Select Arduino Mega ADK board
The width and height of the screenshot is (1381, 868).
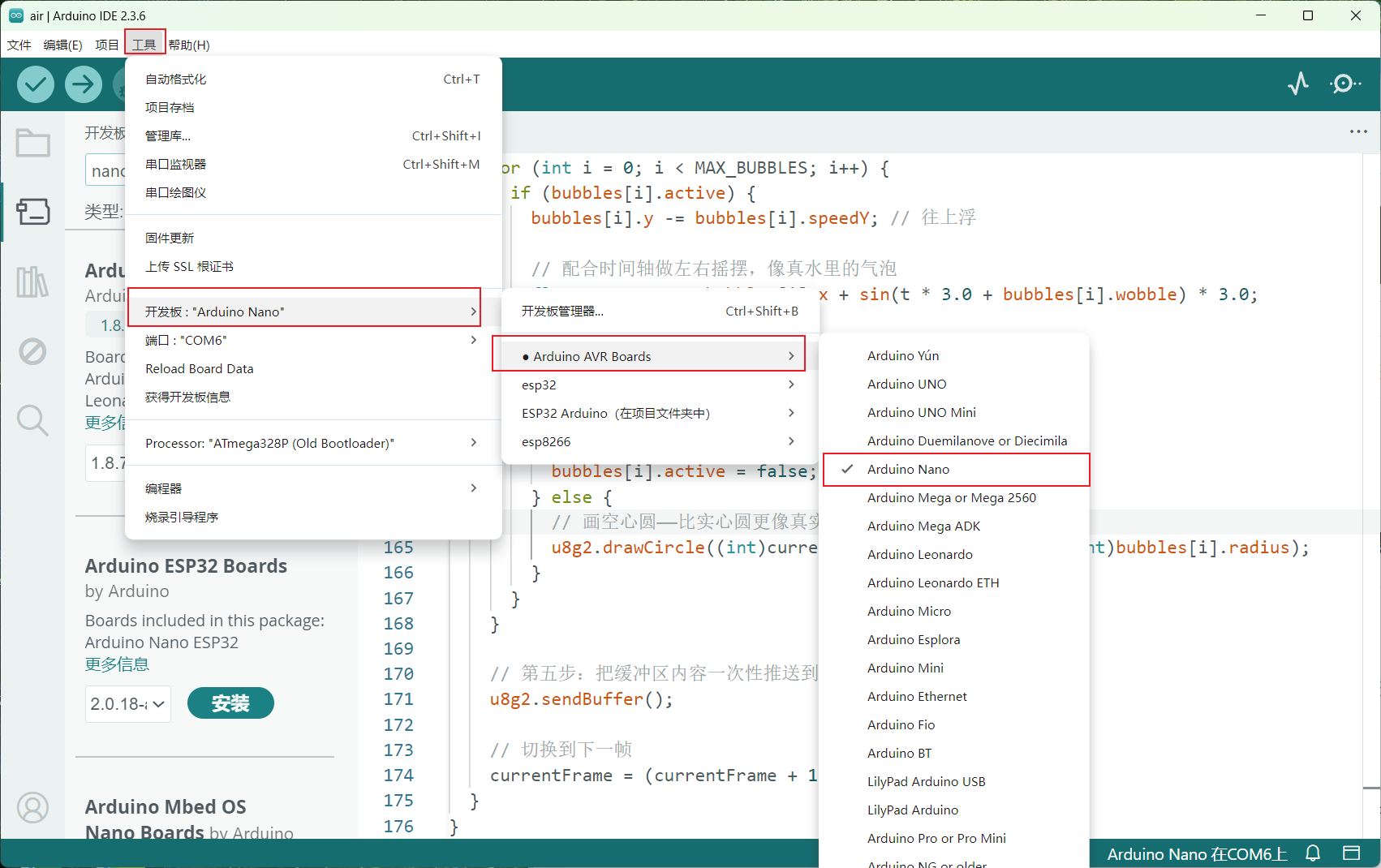coord(954,526)
